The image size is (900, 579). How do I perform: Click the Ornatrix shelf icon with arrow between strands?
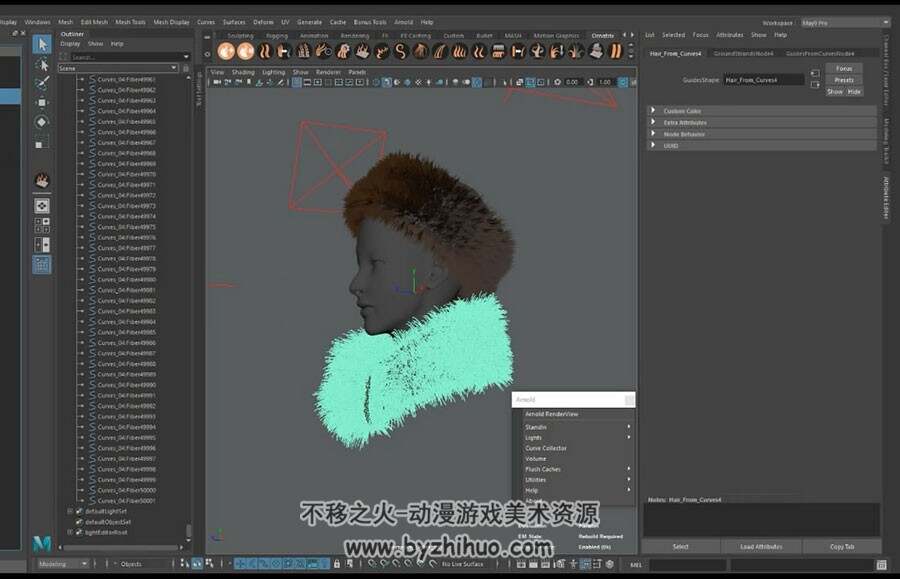[x=518, y=52]
